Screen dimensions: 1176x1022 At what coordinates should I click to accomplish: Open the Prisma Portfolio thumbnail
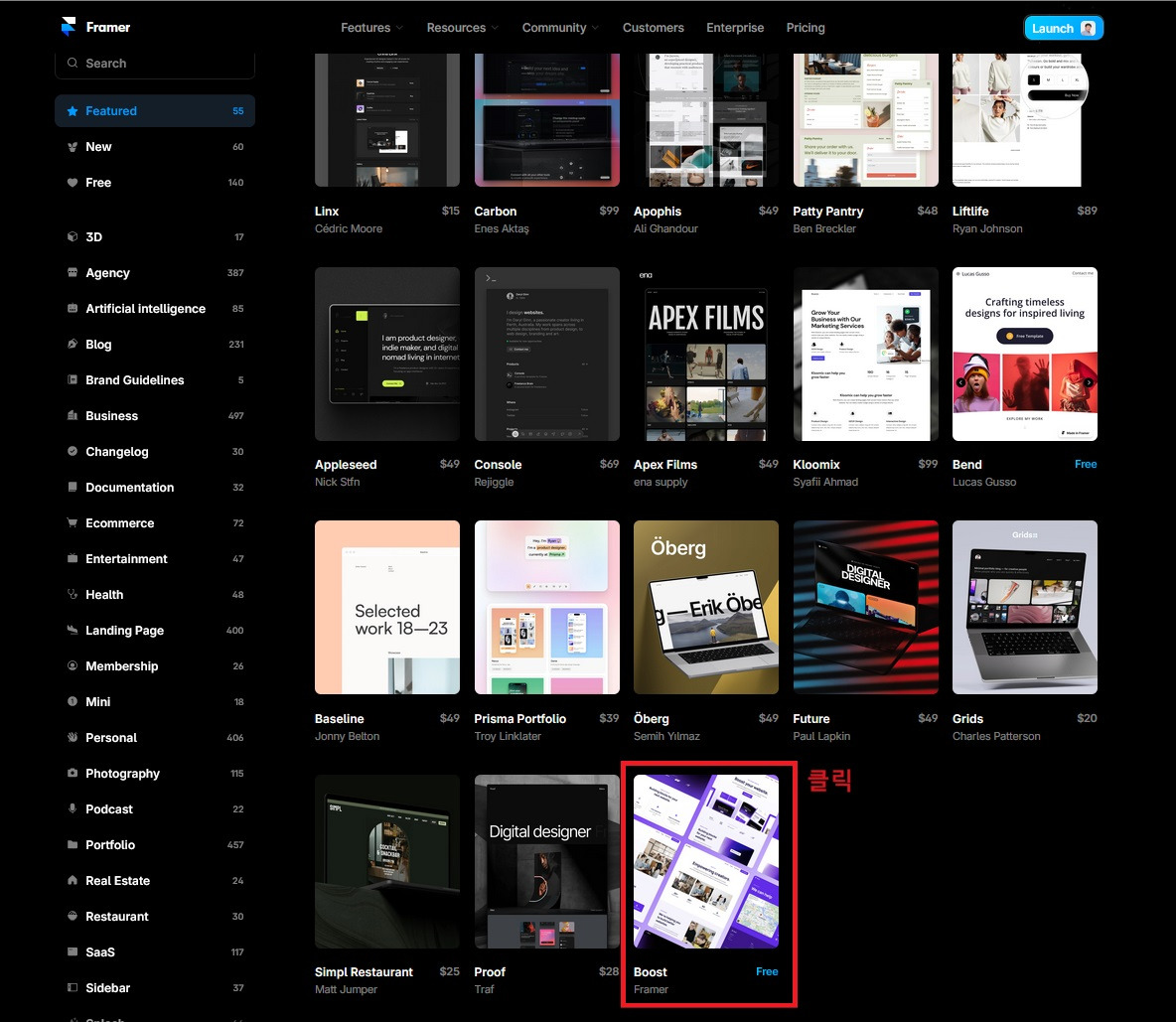(546, 608)
